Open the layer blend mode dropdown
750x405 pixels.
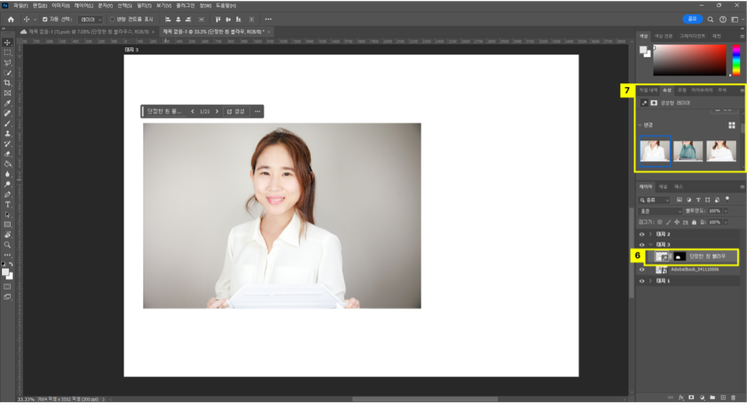pyautogui.click(x=660, y=212)
